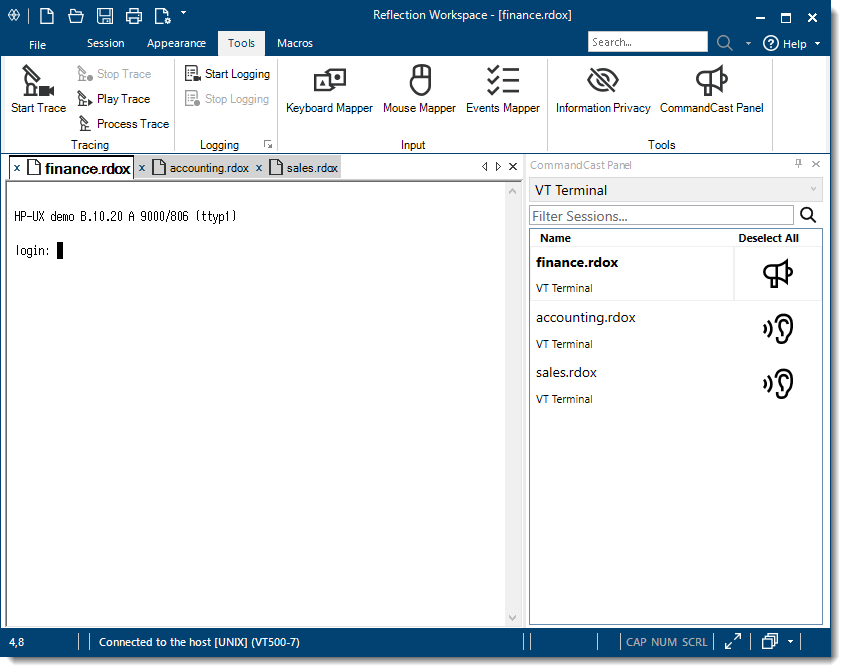846x672 pixels.
Task: Toggle listening ear for sales.rdox
Action: [x=777, y=383]
